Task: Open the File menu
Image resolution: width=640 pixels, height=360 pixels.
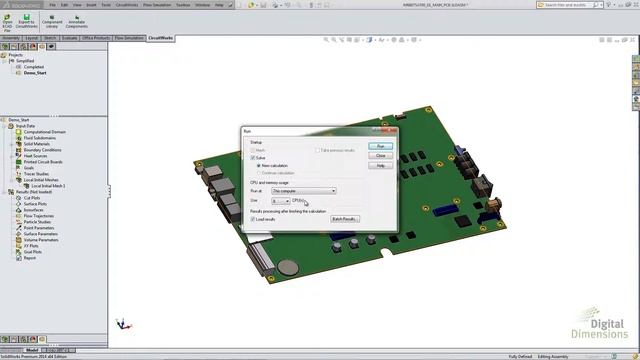Action: point(53,5)
